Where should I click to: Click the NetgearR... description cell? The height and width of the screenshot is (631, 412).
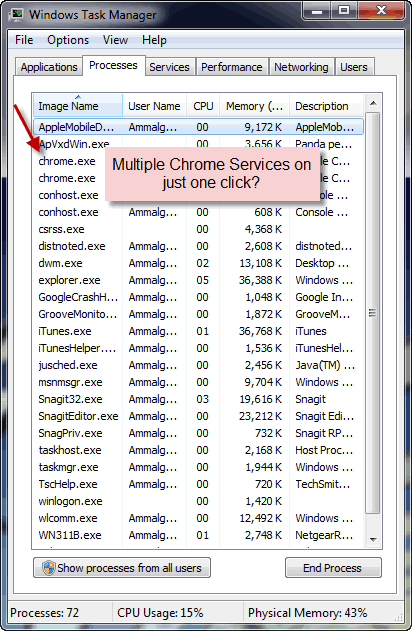pos(324,535)
